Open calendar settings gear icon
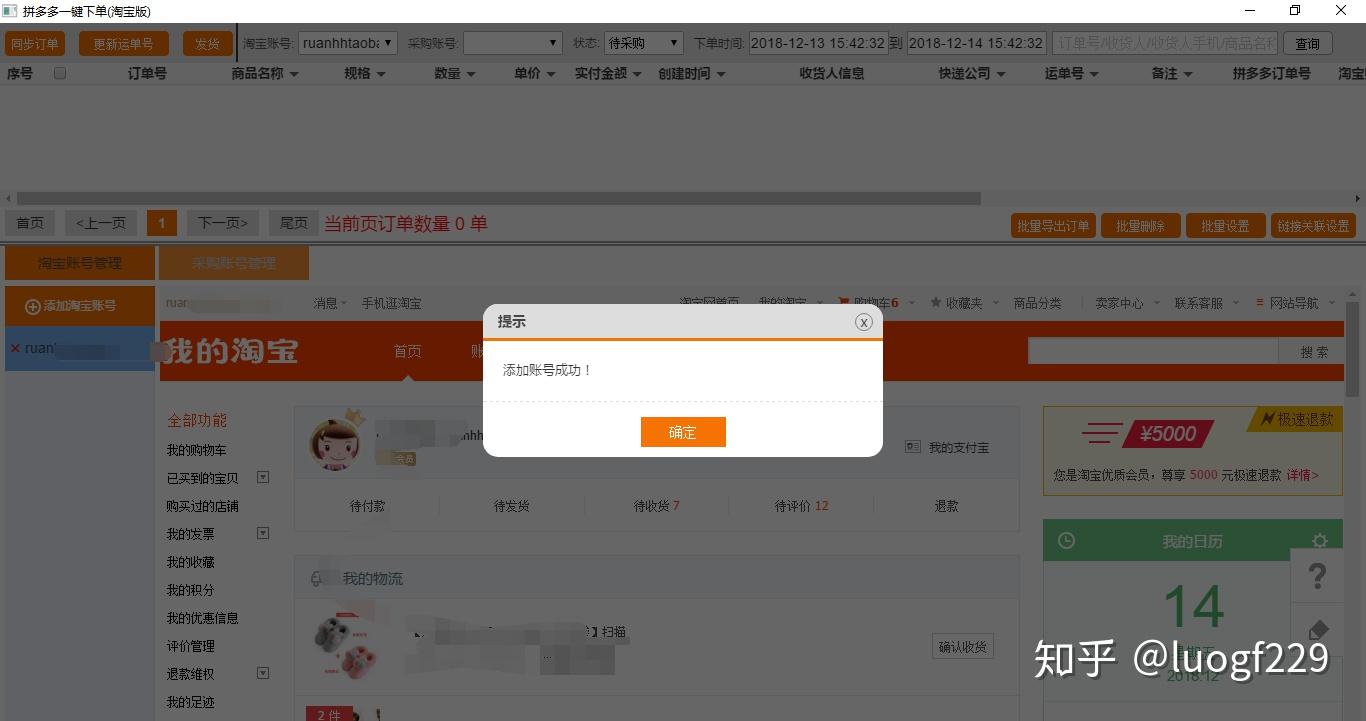The width and height of the screenshot is (1366, 721). [x=1320, y=541]
